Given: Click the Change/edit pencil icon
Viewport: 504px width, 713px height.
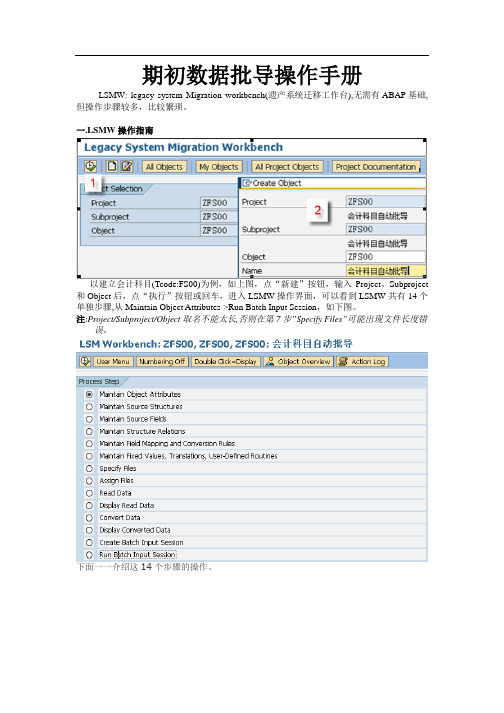Looking at the screenshot, I should point(126,166).
